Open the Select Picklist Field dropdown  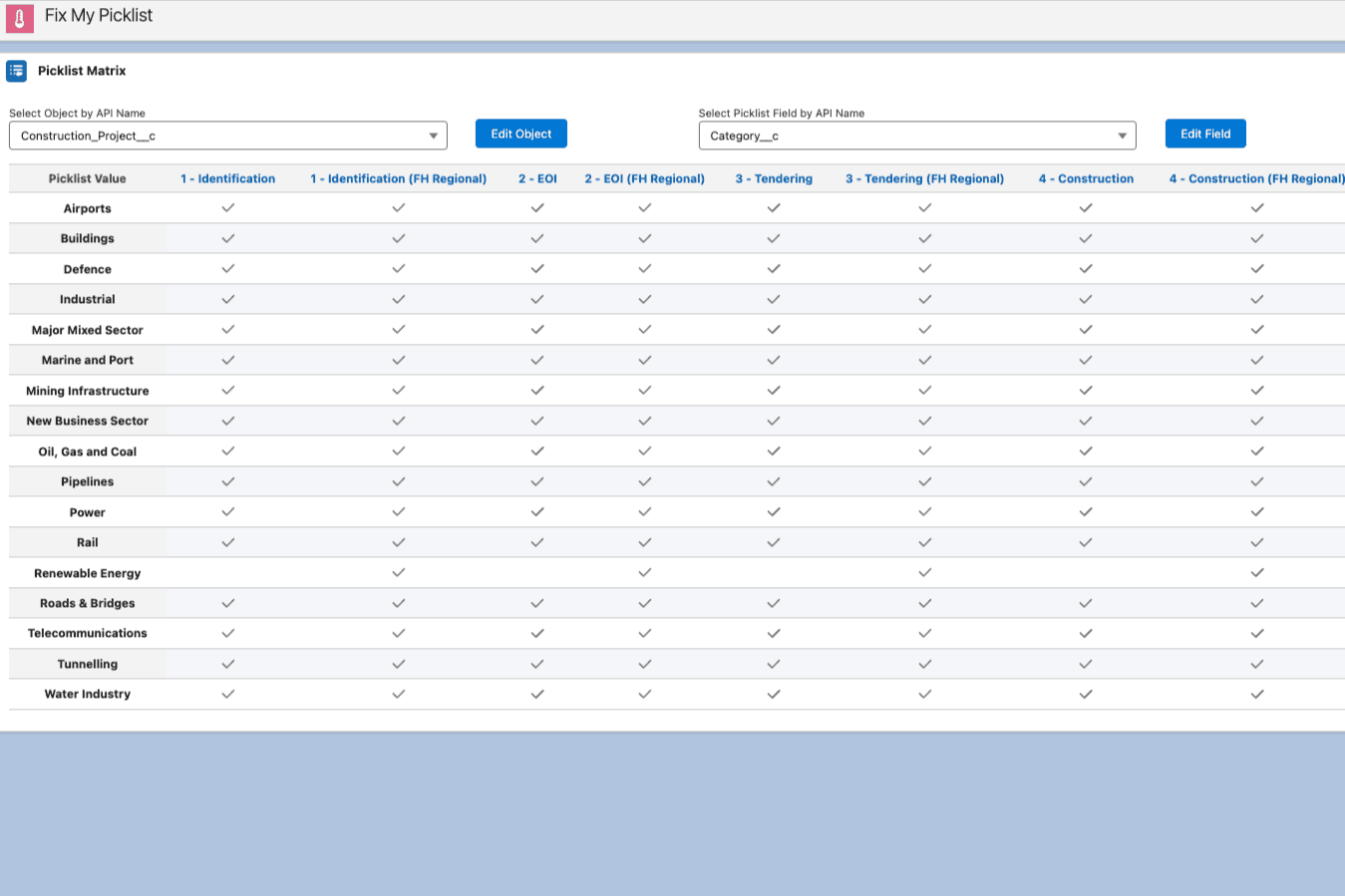click(917, 136)
